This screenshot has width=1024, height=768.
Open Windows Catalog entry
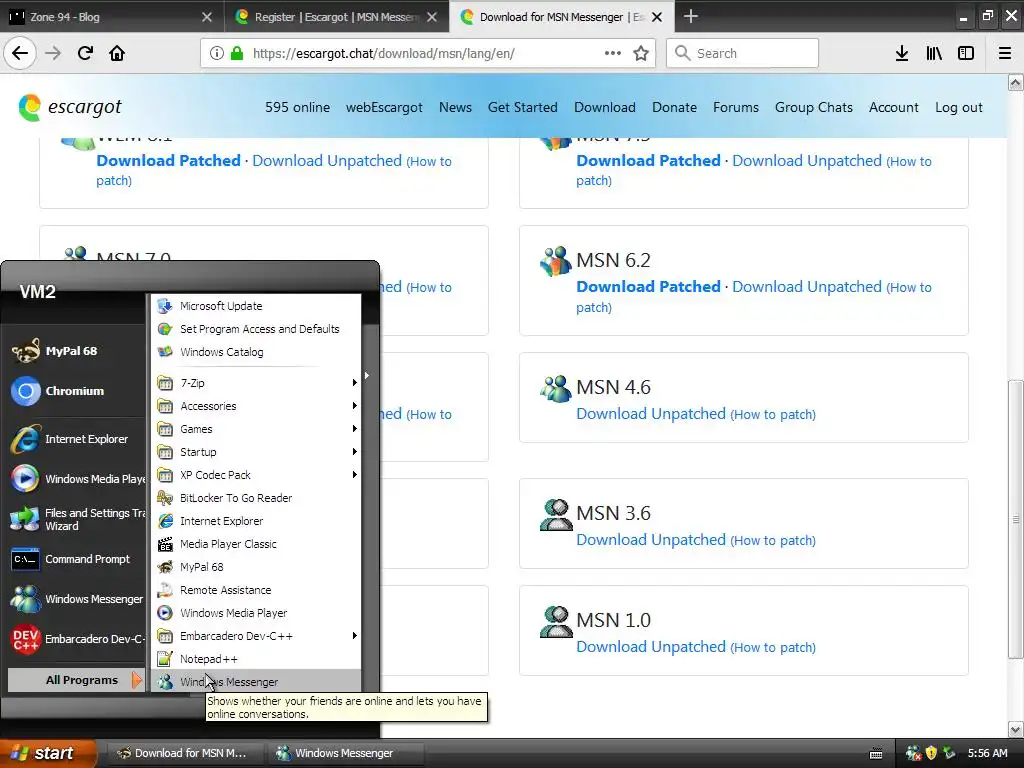click(256, 352)
